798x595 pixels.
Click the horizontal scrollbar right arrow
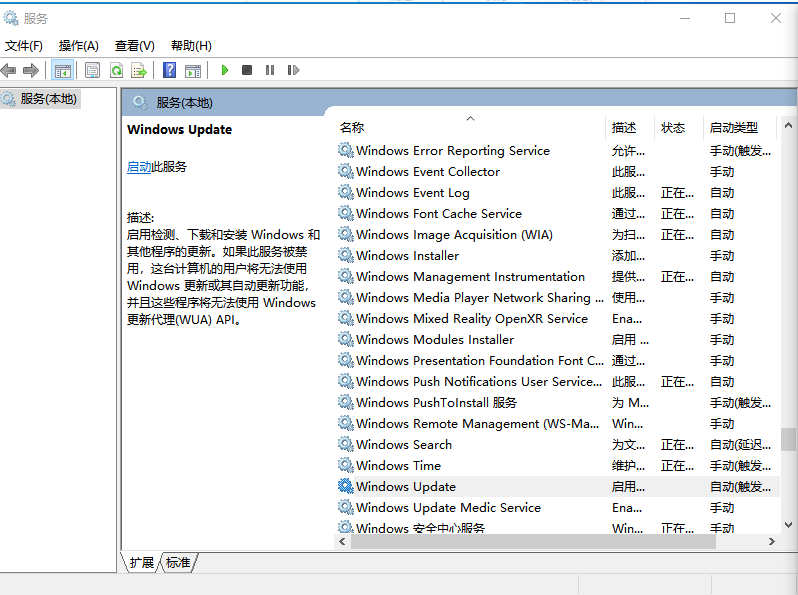[x=772, y=542]
